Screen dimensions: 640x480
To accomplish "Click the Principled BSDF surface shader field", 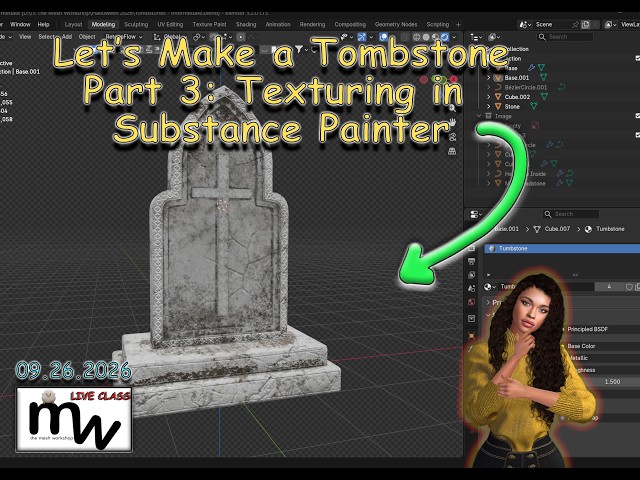I will click(x=601, y=329).
